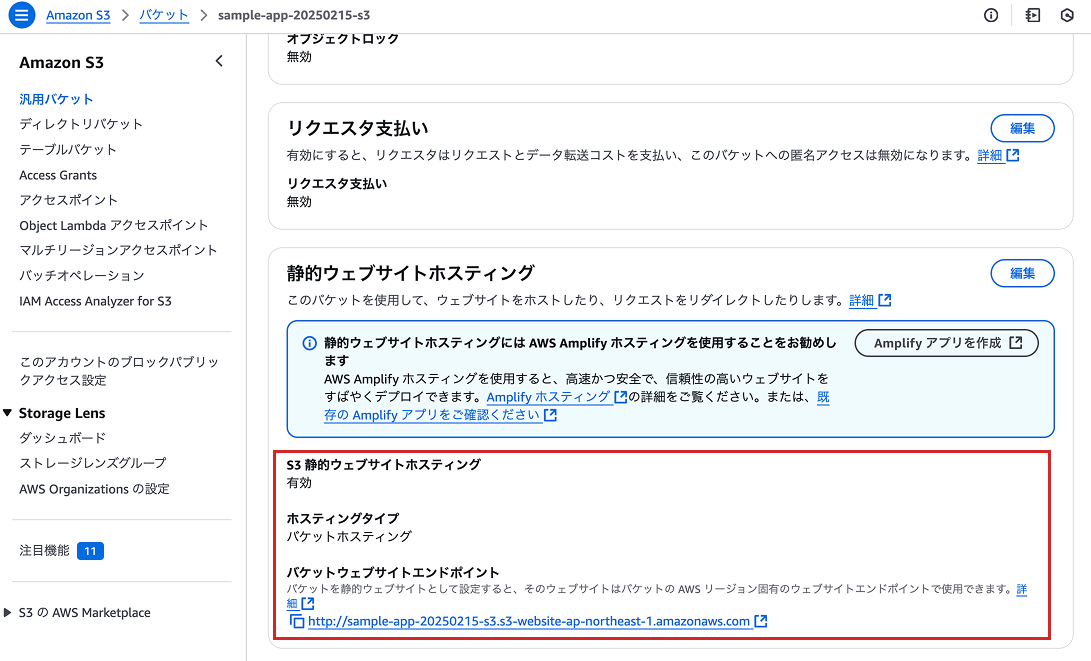Click 無効 under リクエスタ支払い

click(x=299, y=202)
